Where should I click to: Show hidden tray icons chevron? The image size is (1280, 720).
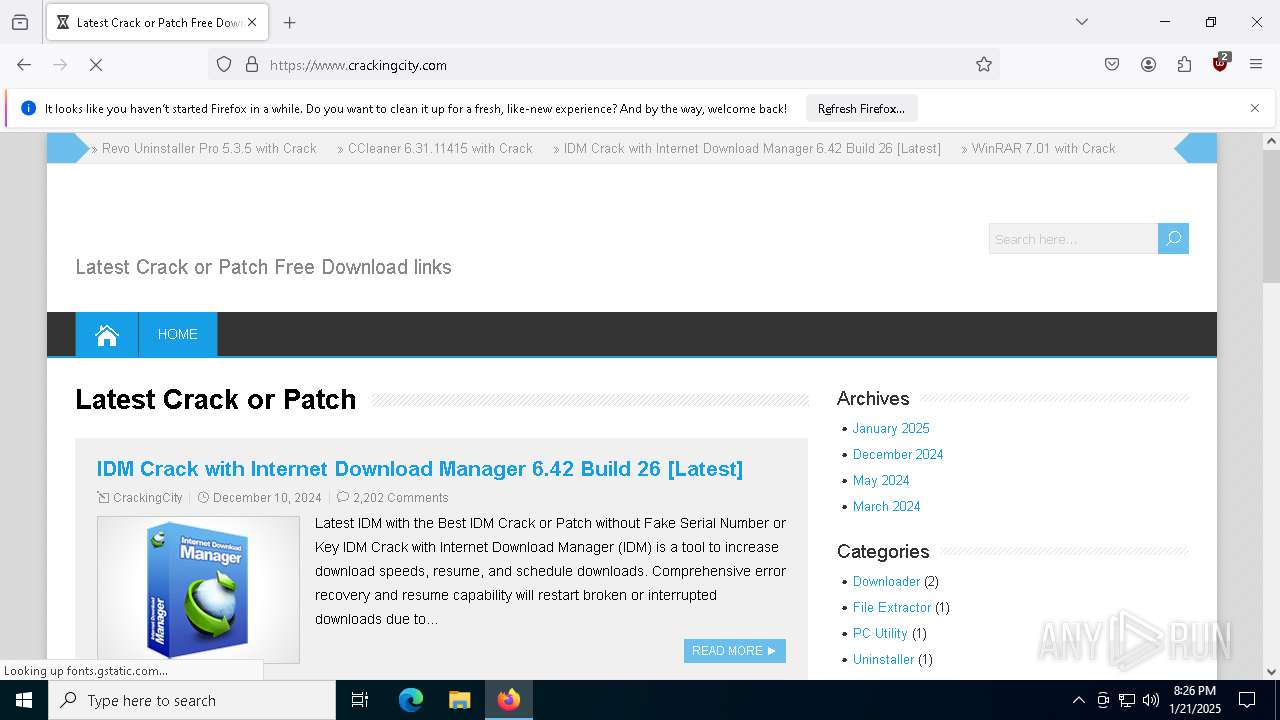click(x=1078, y=700)
